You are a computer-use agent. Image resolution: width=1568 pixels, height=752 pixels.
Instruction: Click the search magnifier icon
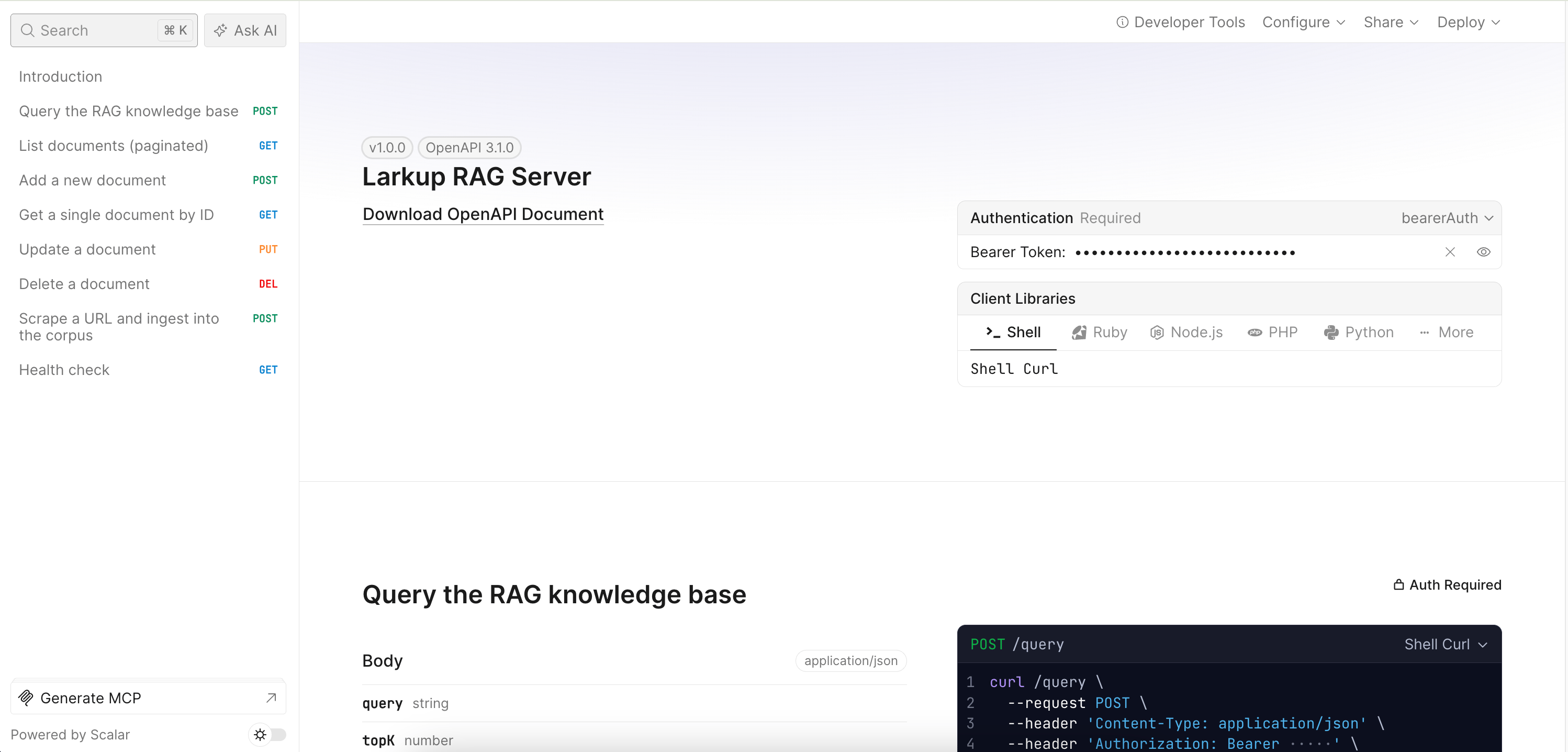27,30
